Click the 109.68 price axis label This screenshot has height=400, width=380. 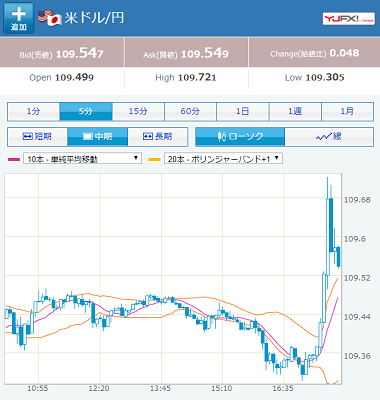coord(357,200)
